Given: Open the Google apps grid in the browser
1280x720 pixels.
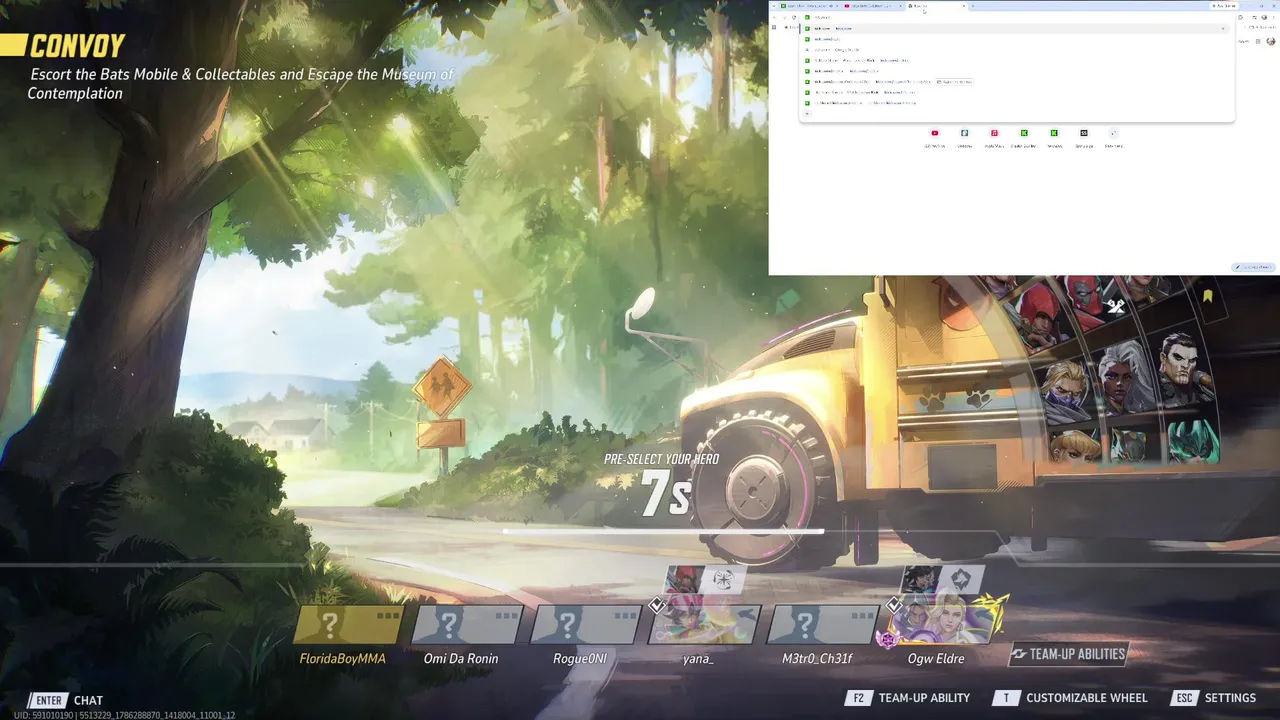Looking at the screenshot, I should pos(1259,41).
